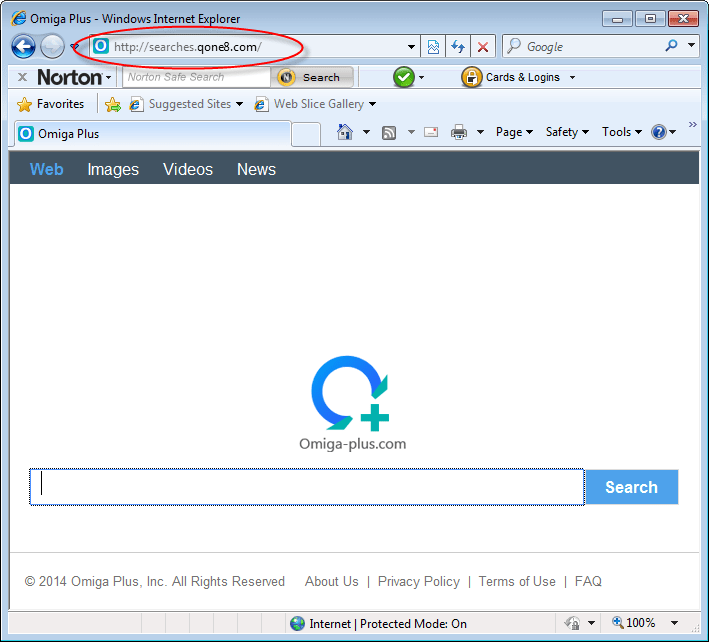Click the Norton Safe Search field
Screen dimensions: 709x642
(196, 77)
